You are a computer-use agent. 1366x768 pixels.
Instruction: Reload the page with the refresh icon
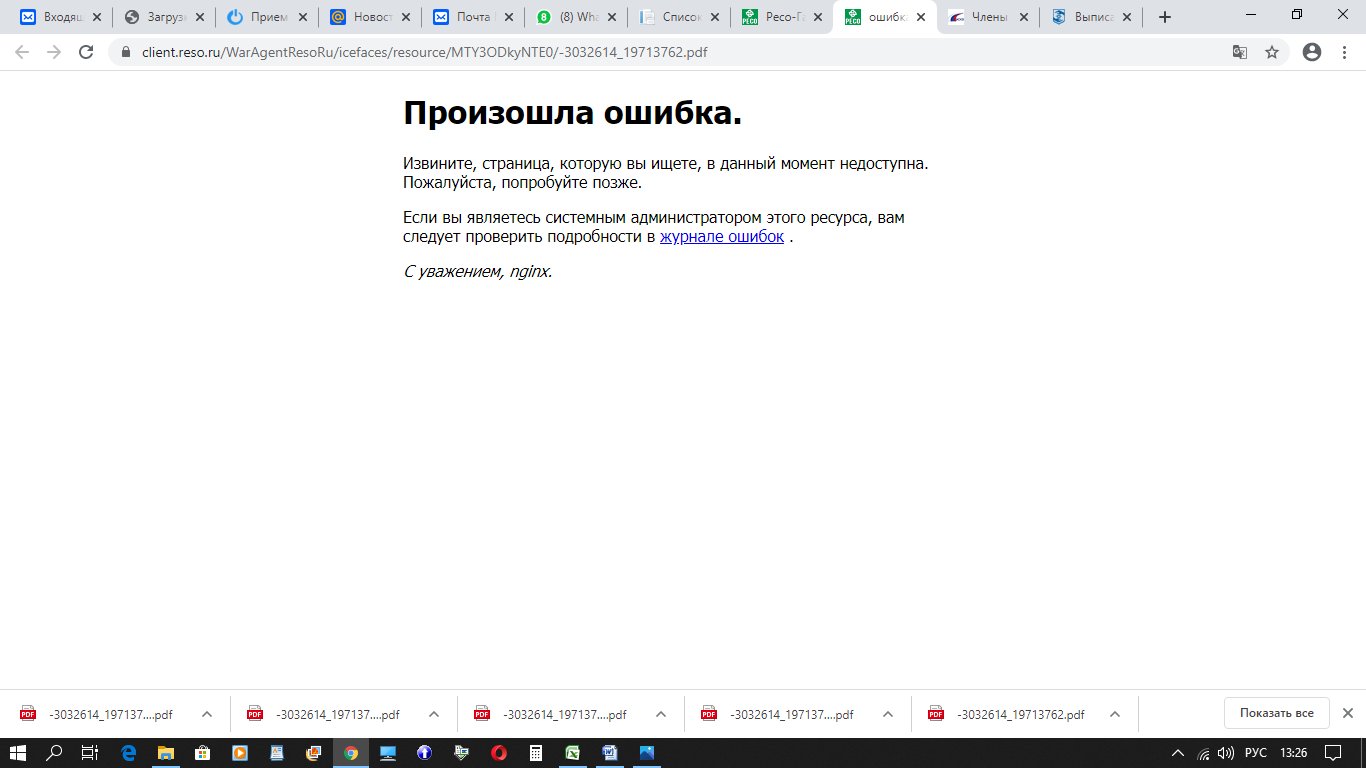point(86,52)
